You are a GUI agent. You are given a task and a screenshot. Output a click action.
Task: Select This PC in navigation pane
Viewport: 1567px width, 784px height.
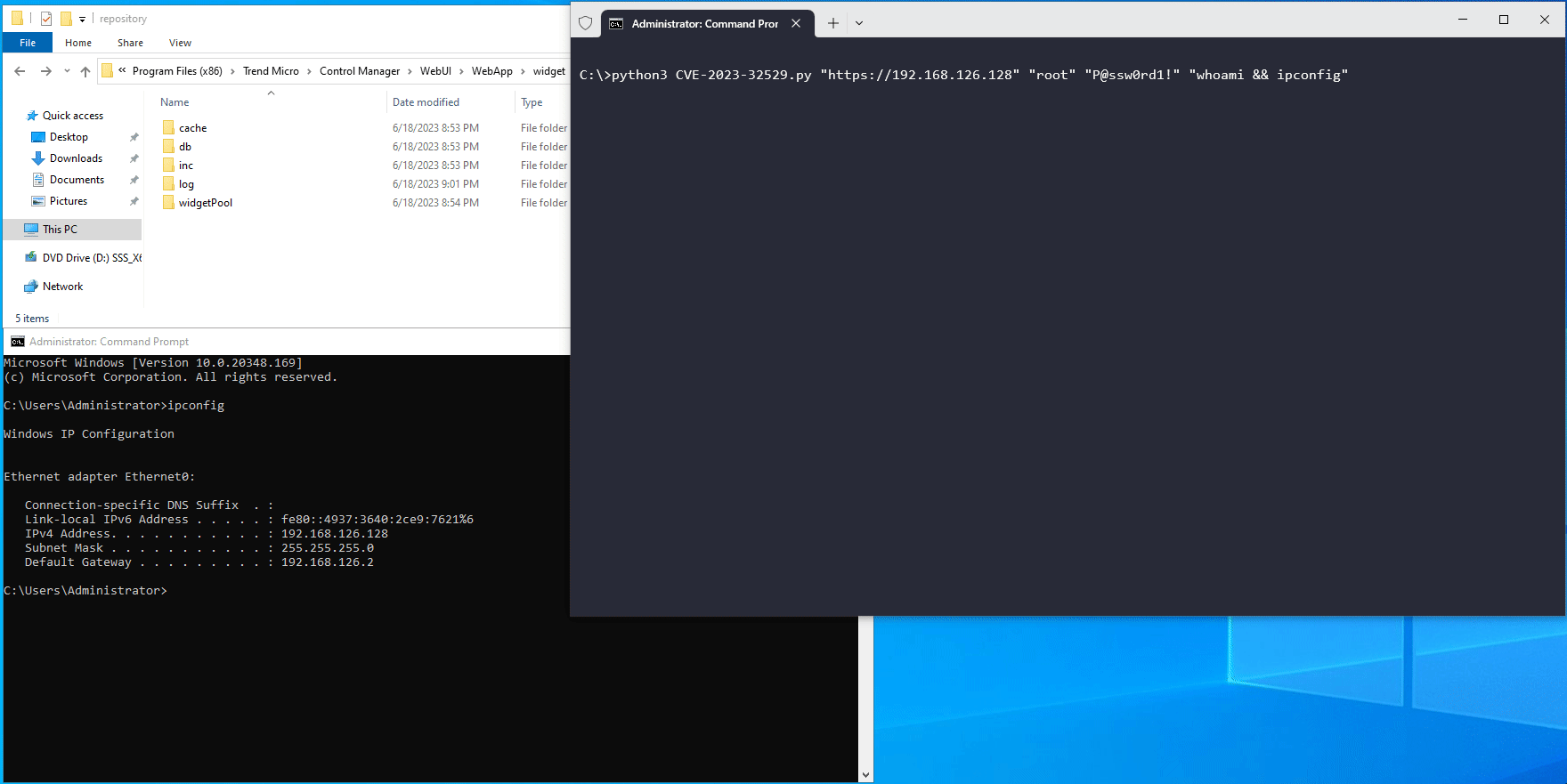click(60, 230)
